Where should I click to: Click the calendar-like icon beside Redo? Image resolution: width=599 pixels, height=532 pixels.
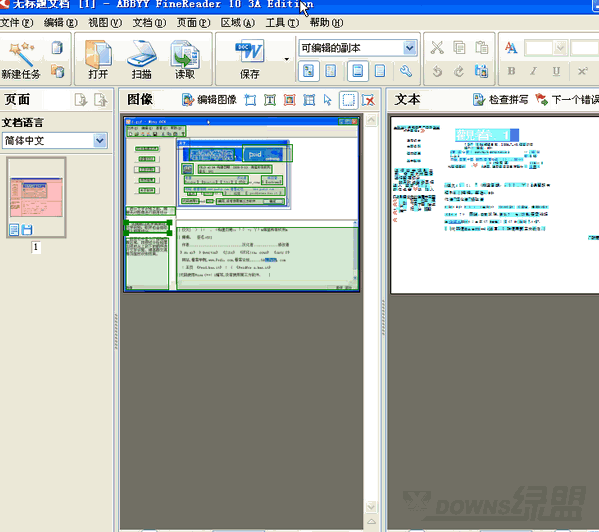[x=481, y=71]
